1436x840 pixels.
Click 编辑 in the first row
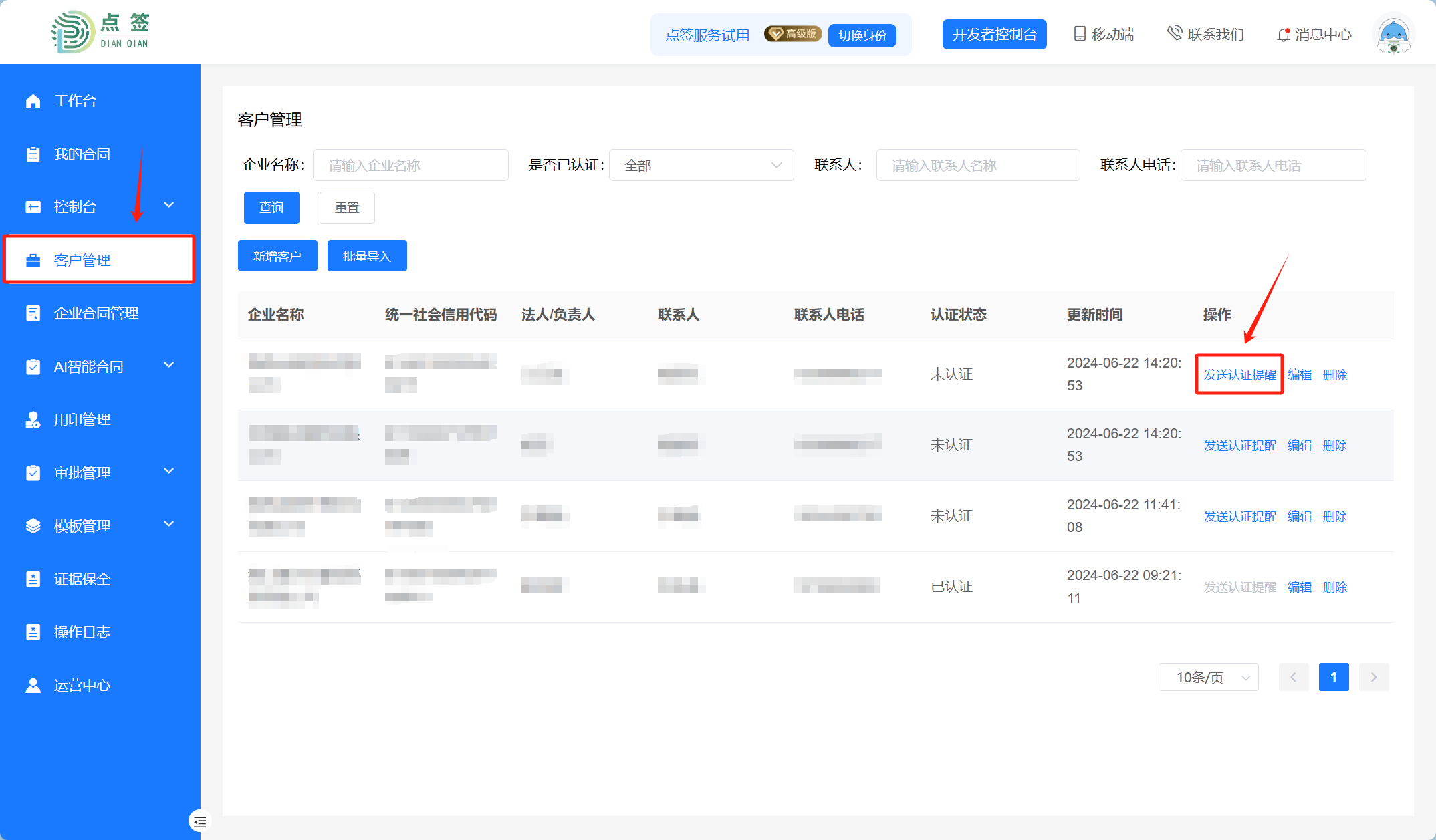[1300, 375]
